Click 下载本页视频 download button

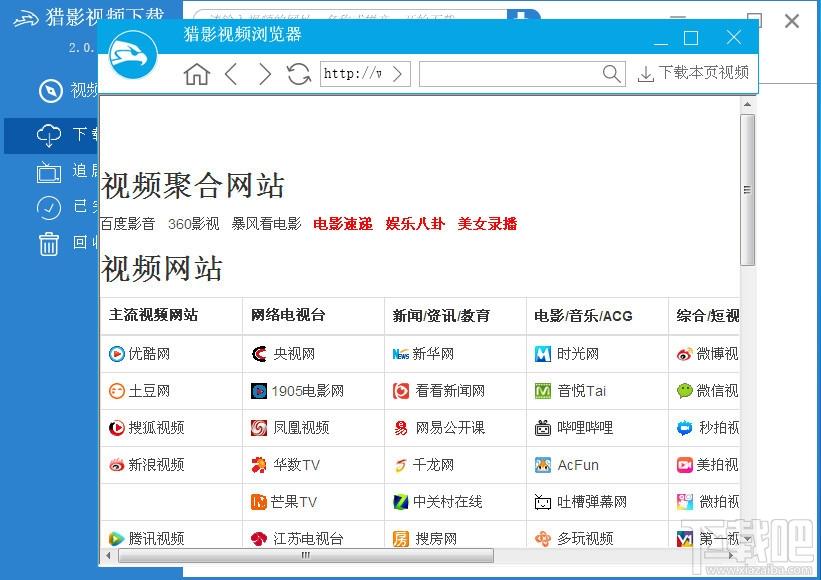point(693,73)
